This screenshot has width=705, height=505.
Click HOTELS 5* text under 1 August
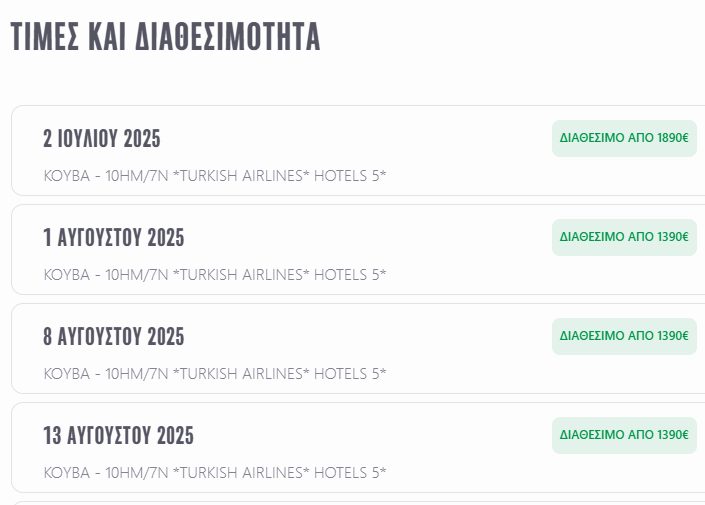coord(350,275)
